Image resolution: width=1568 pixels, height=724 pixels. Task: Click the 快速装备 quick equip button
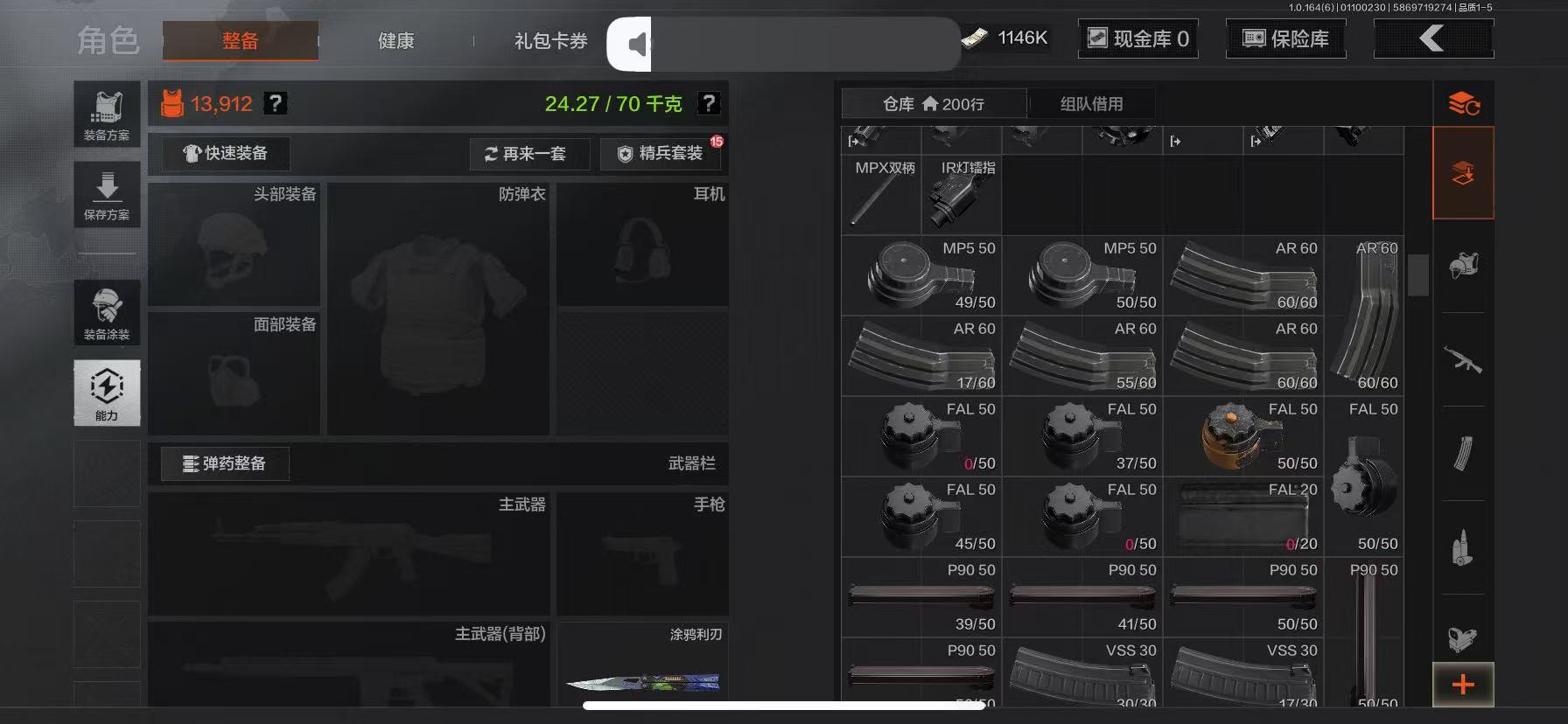[226, 153]
